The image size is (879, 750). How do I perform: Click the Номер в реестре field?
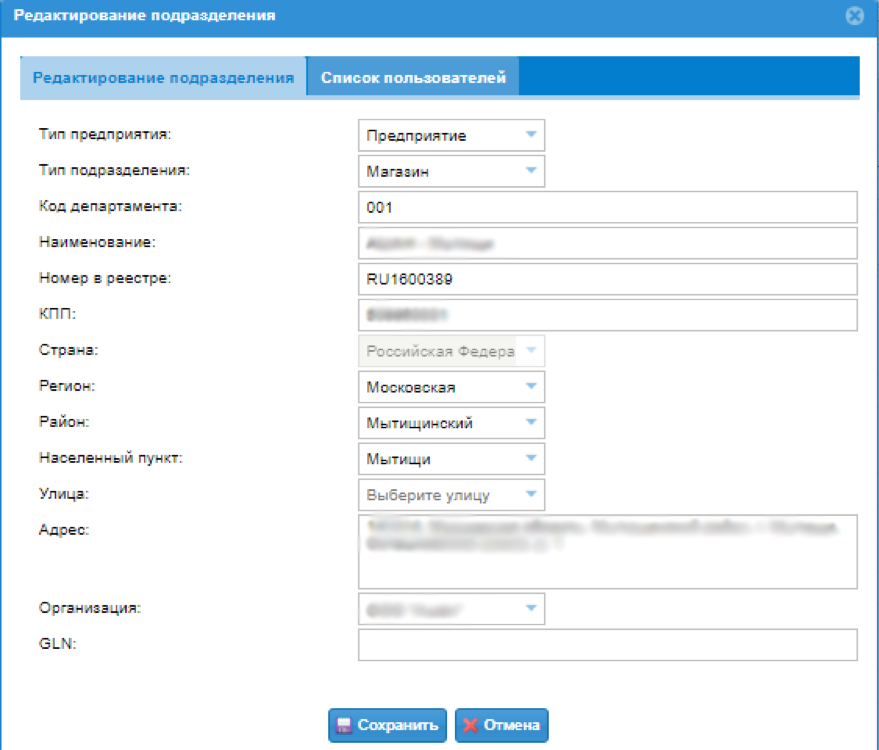pos(607,279)
